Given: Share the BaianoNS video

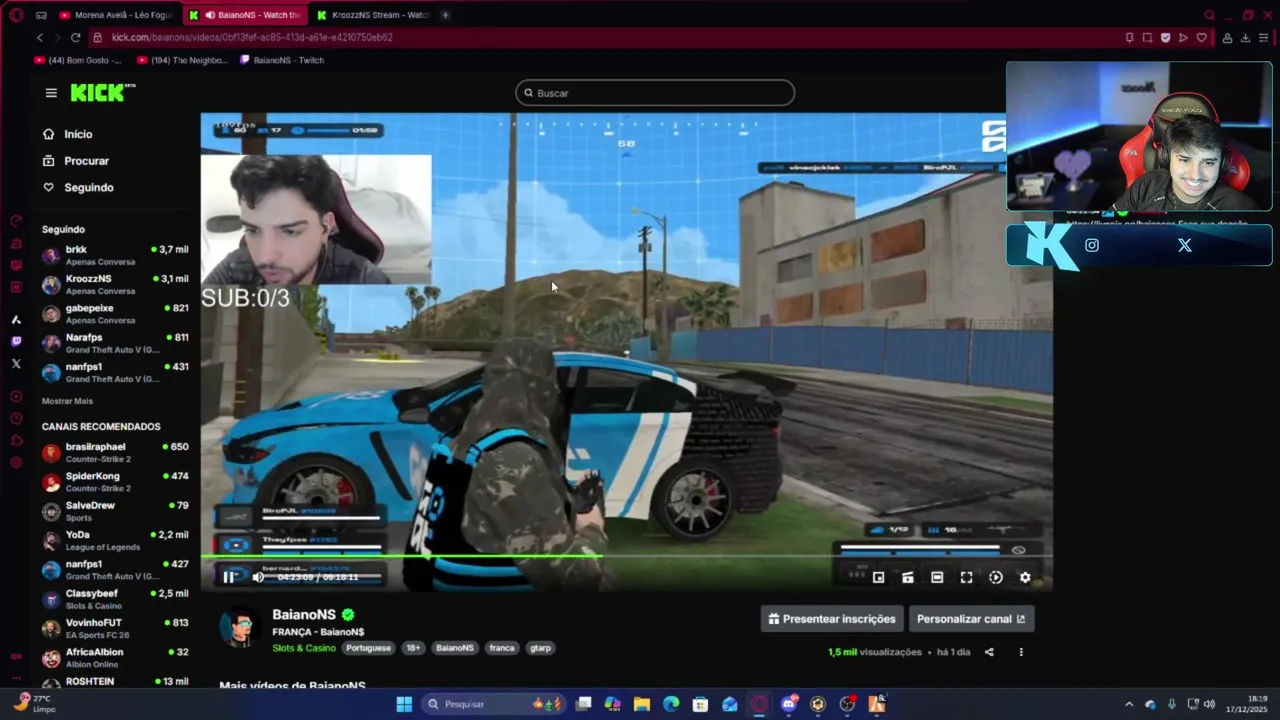Looking at the screenshot, I should click(x=989, y=652).
